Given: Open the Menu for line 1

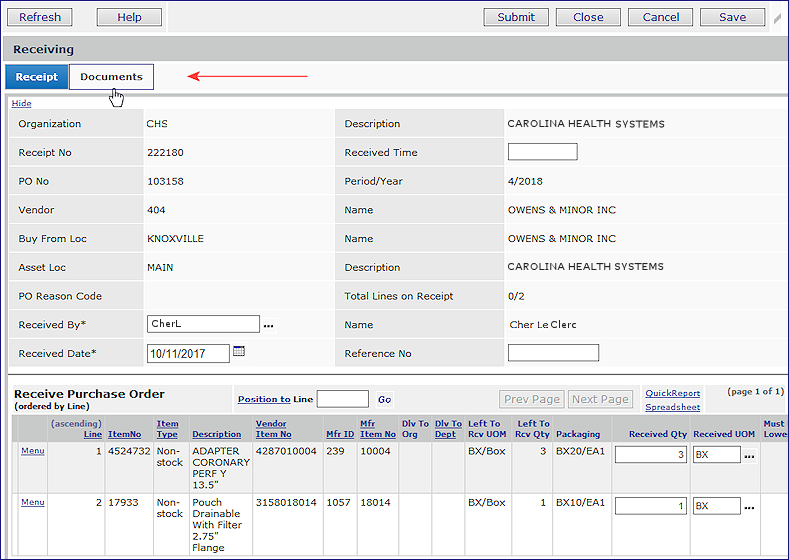Looking at the screenshot, I should pos(33,451).
